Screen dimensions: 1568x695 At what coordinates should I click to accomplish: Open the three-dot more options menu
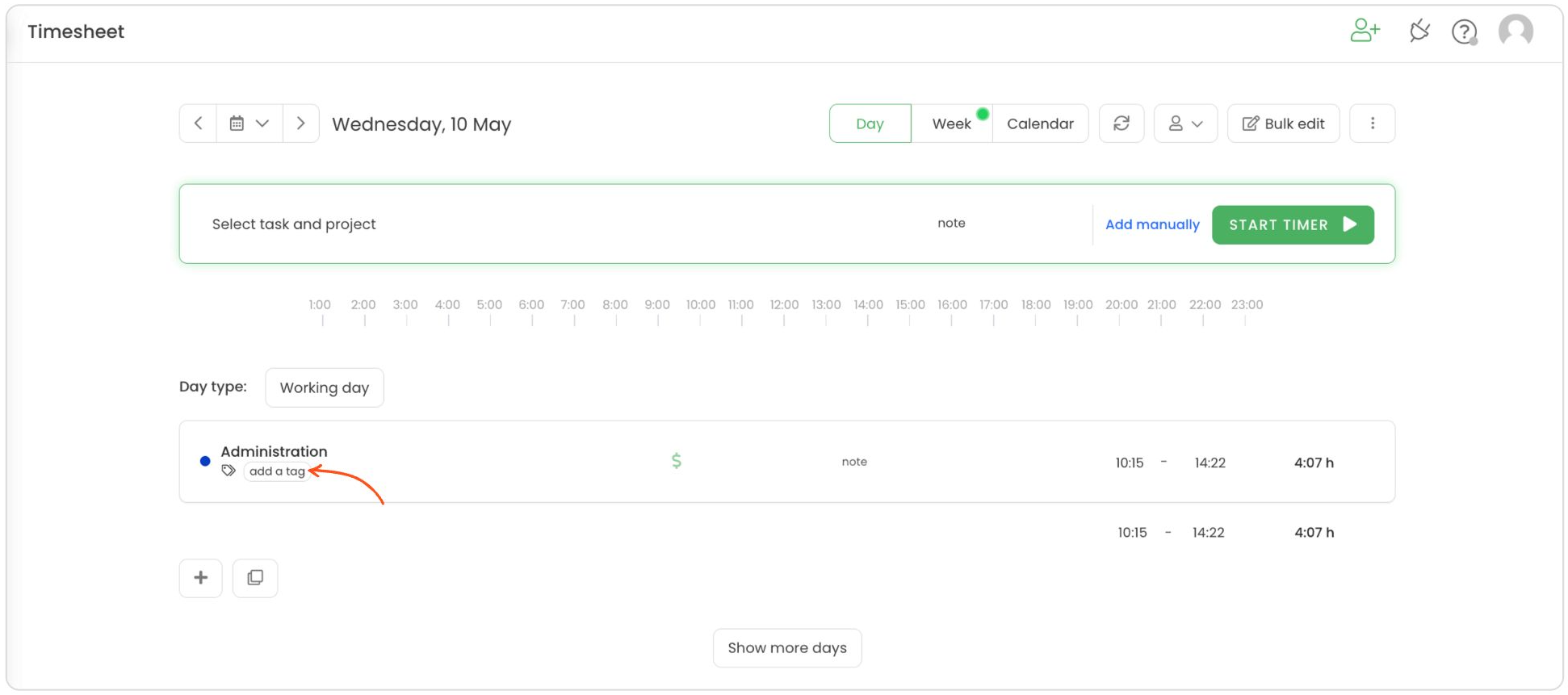point(1372,124)
